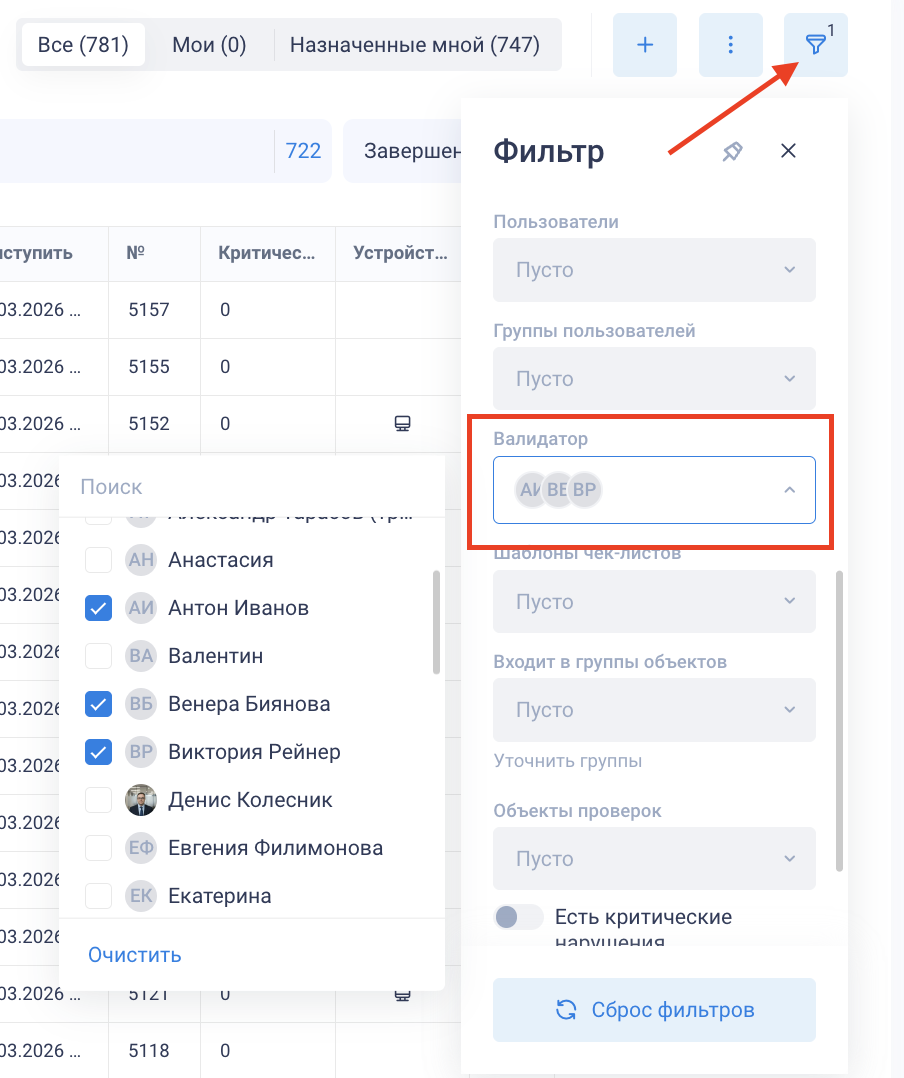This screenshot has height=1078, width=904.
Task: Click the plus add button
Action: (645, 45)
